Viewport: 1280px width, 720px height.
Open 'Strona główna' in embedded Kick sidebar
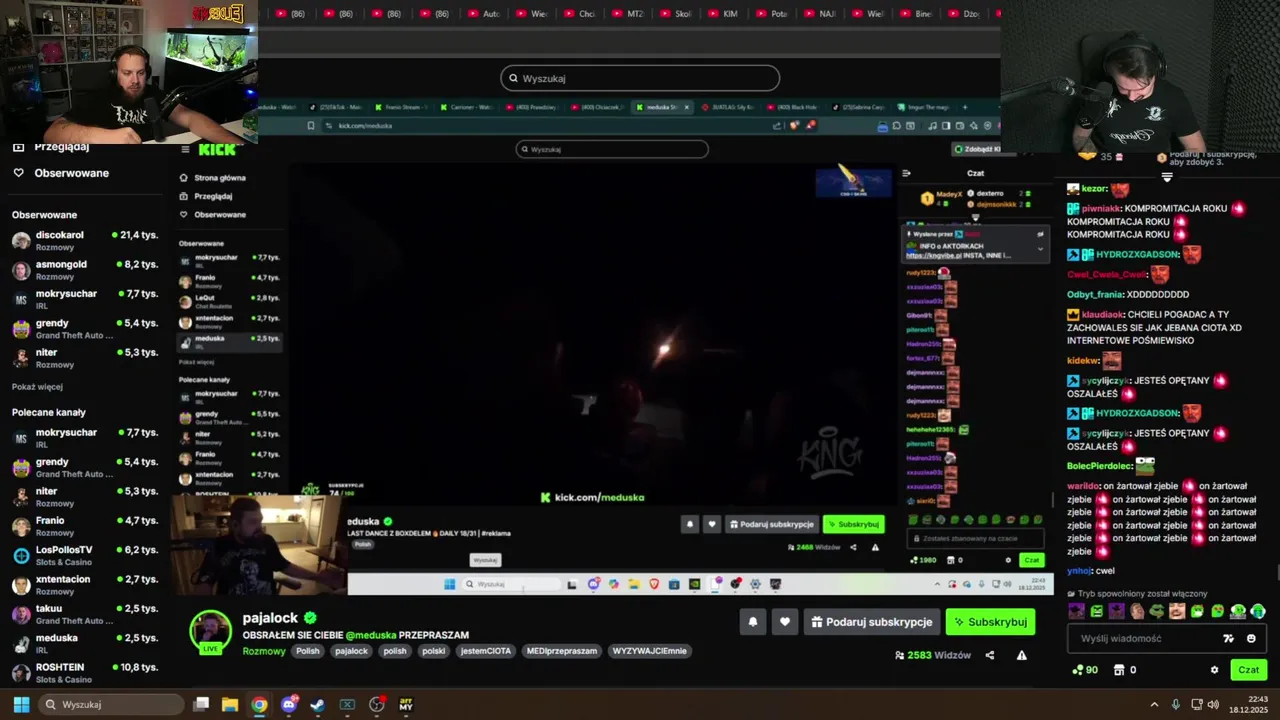[x=214, y=178]
